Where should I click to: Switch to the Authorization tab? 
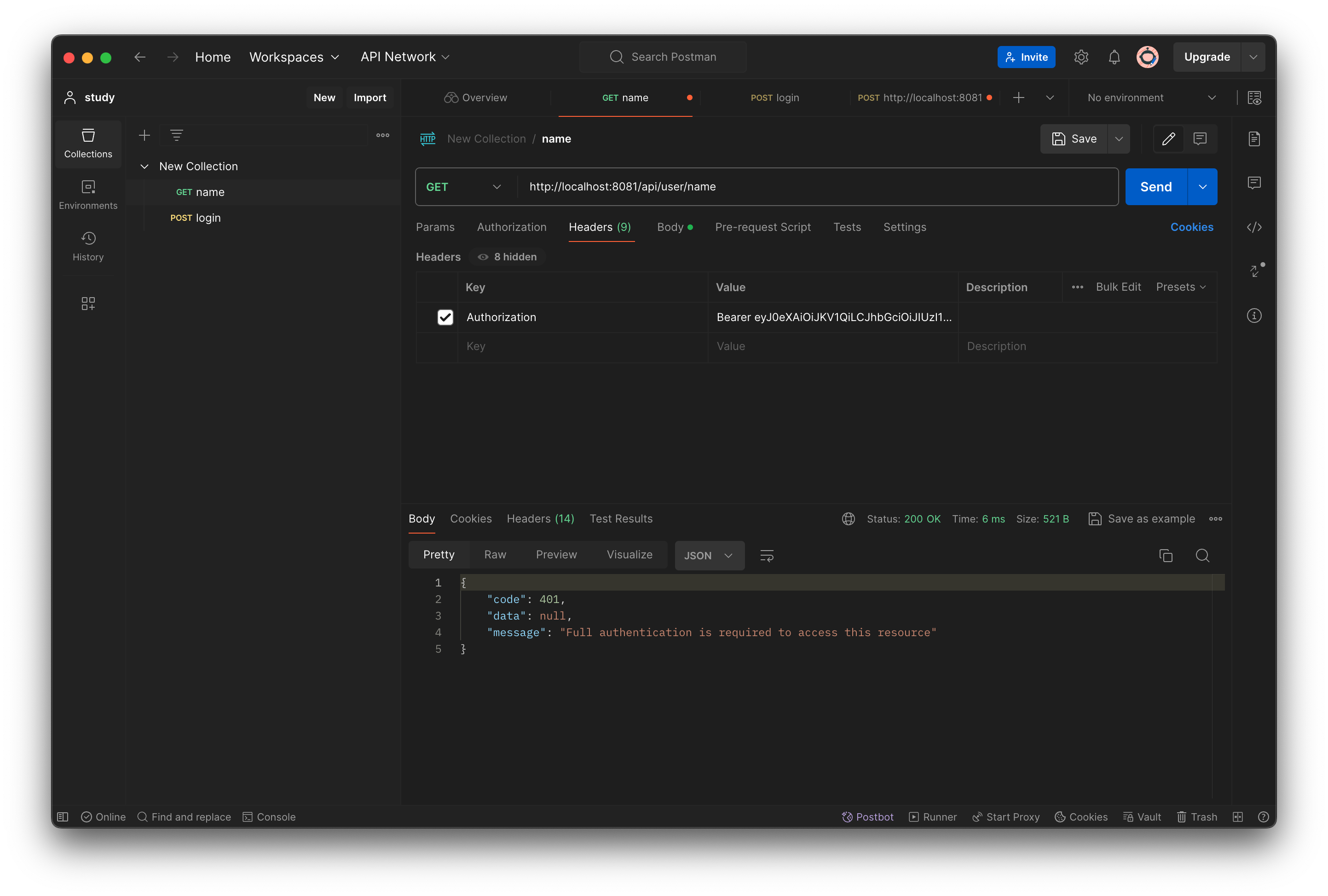pyautogui.click(x=511, y=227)
